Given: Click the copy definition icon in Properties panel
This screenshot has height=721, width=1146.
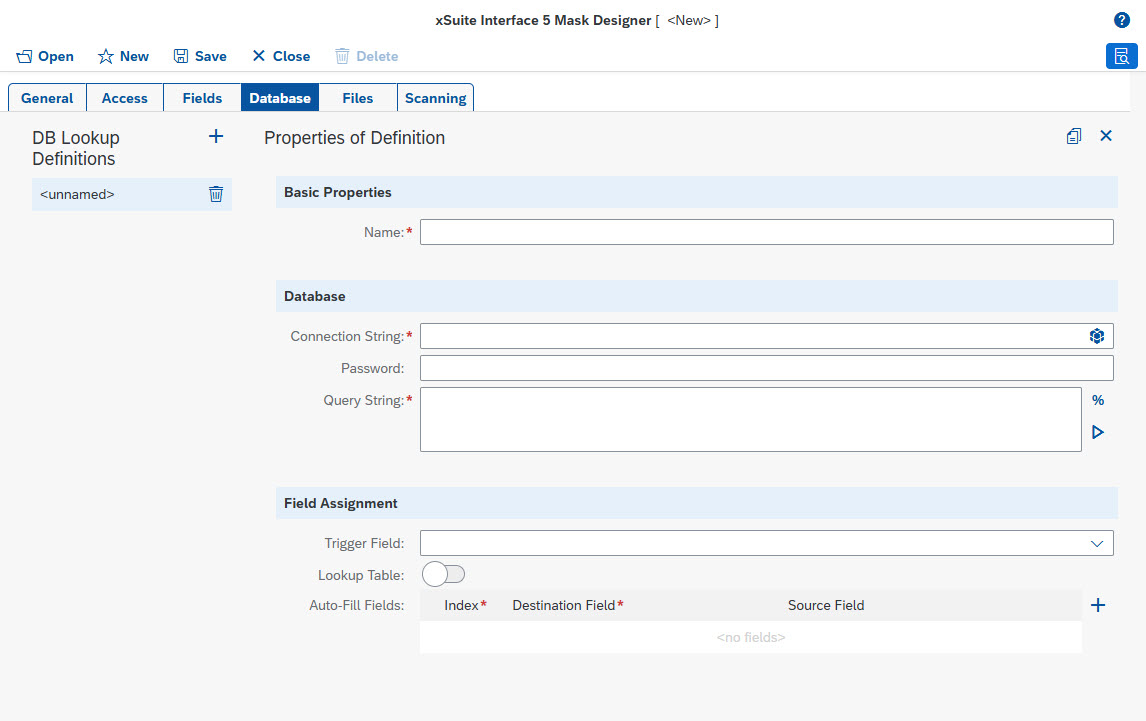Looking at the screenshot, I should [1074, 136].
